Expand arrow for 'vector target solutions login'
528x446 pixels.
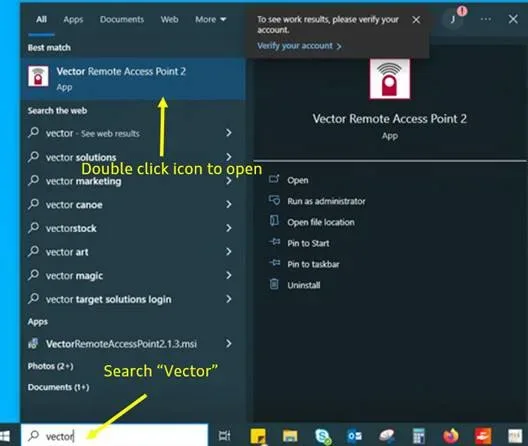pyautogui.click(x=229, y=299)
